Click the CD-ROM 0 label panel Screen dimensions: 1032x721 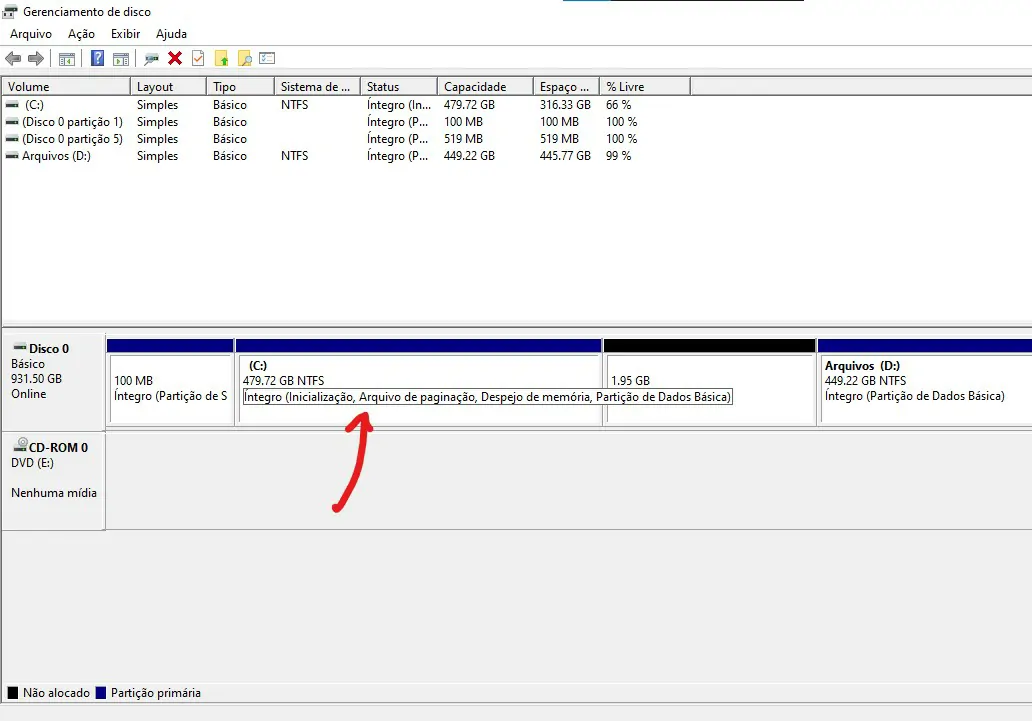click(53, 481)
